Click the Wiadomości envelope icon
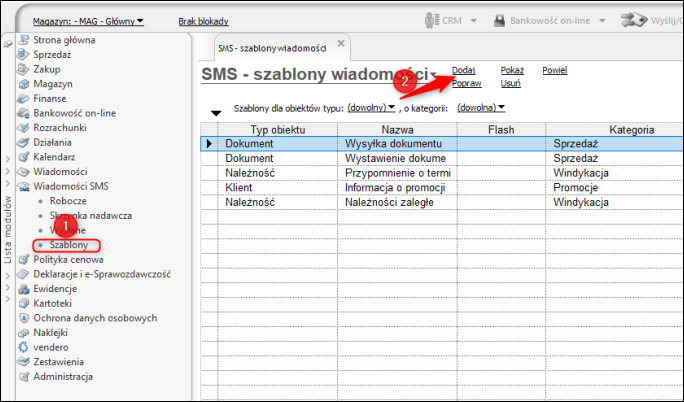The image size is (684, 402). (x=23, y=171)
